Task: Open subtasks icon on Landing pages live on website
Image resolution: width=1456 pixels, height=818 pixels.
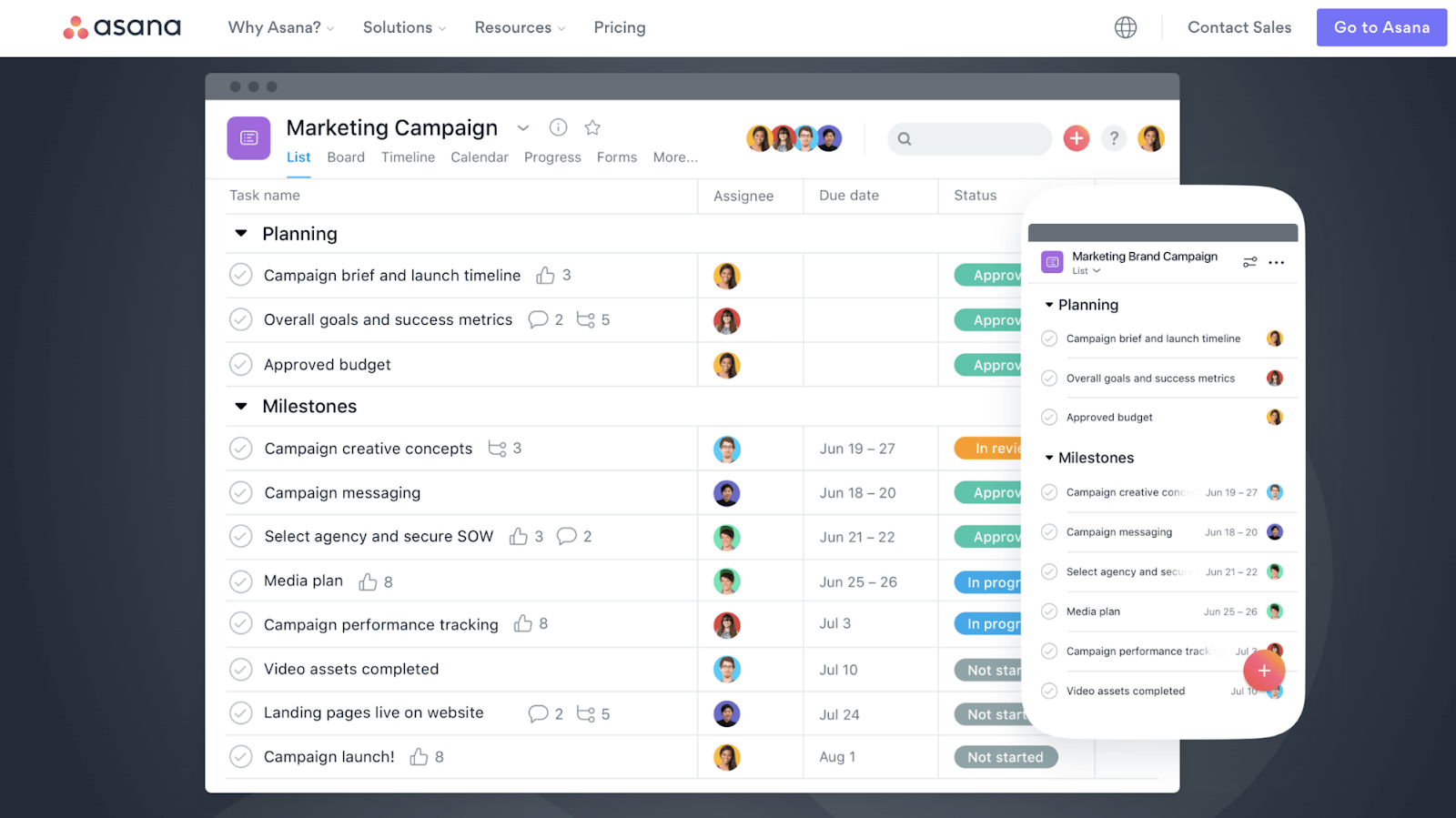Action: [x=585, y=714]
